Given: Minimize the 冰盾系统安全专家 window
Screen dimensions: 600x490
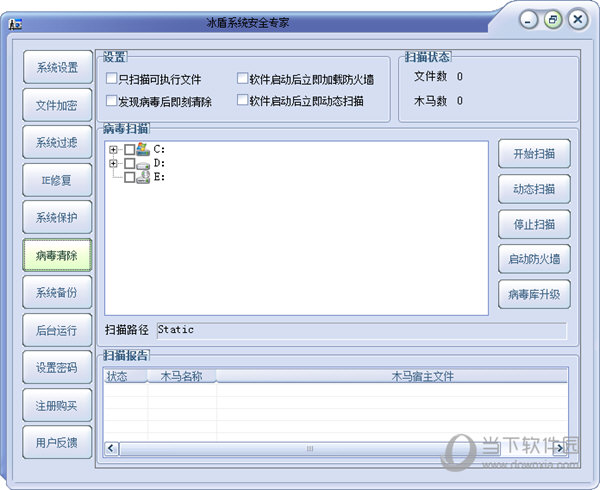Looking at the screenshot, I should (529, 20).
